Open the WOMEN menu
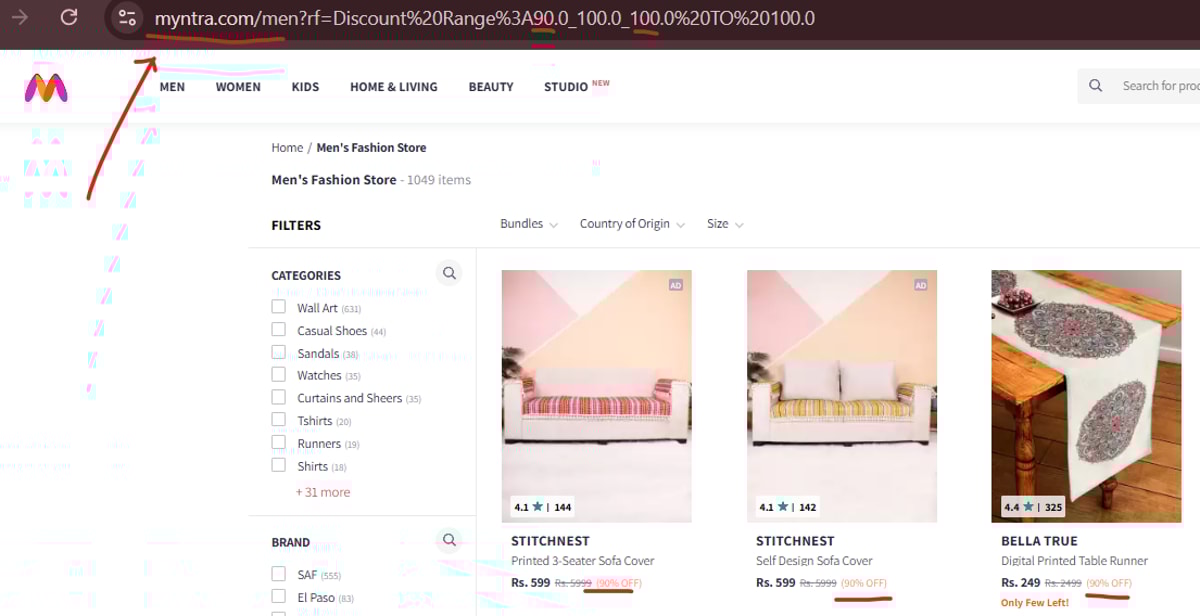Screen dimensions: 1200x616 238,87
